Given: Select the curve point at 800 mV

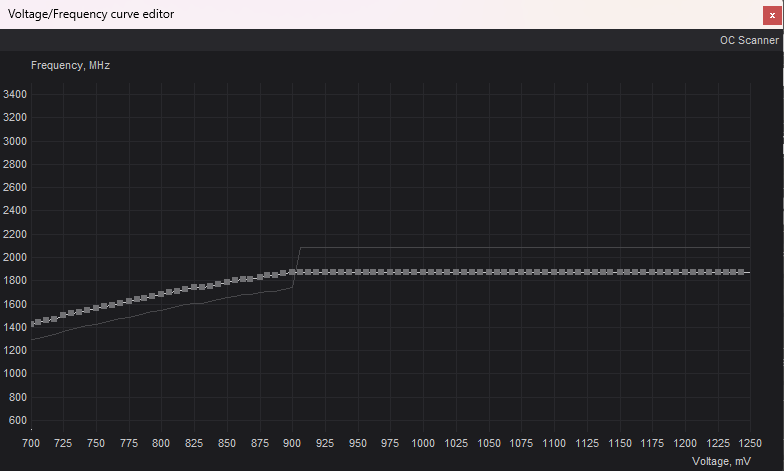Looking at the screenshot, I should click(x=162, y=295).
